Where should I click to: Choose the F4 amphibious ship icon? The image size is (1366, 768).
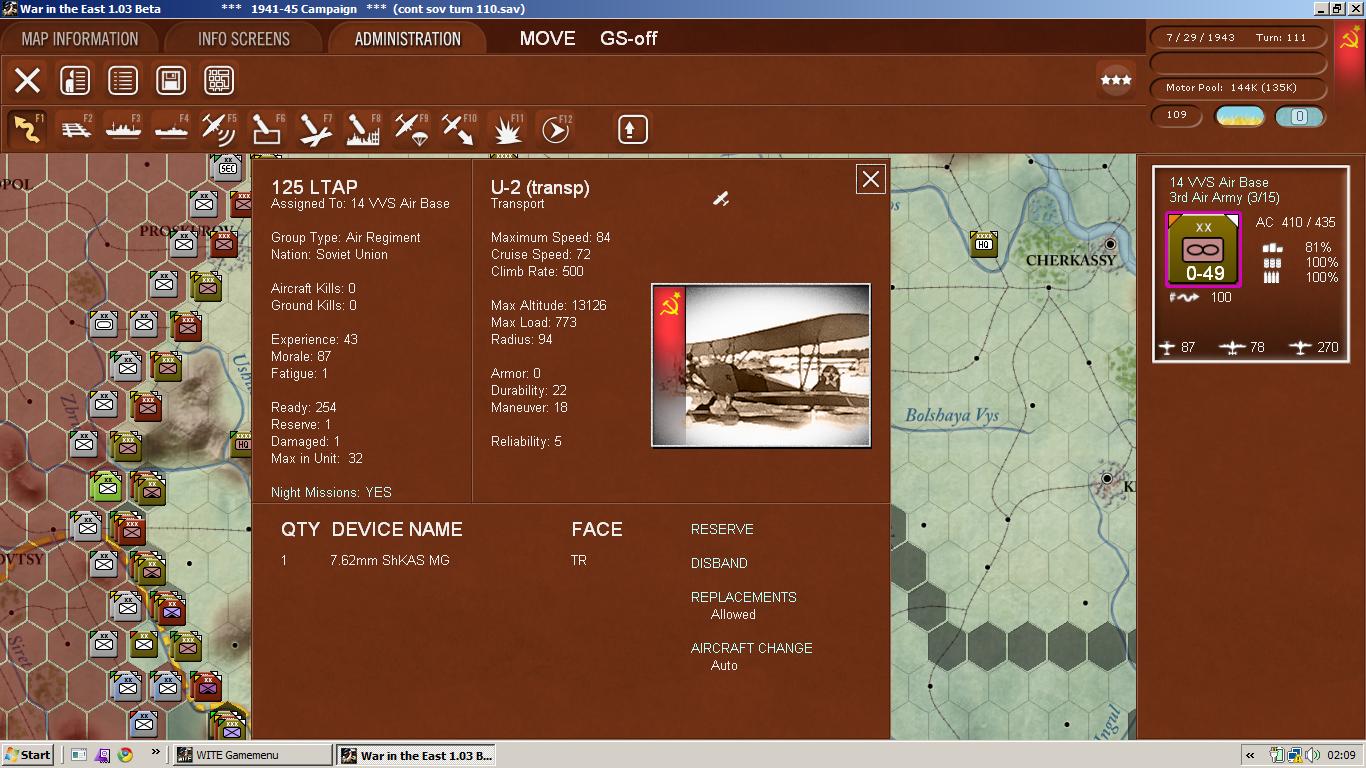pyautogui.click(x=171, y=129)
